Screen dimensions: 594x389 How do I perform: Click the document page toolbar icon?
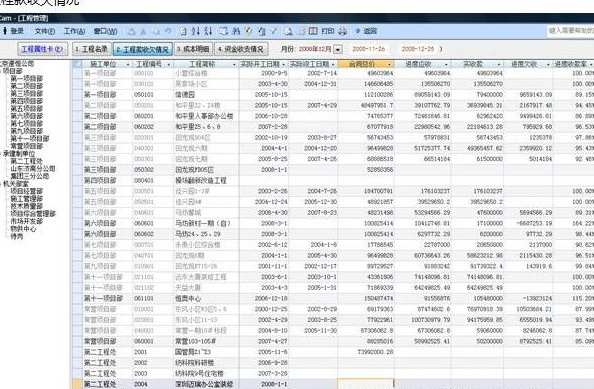[183, 31]
